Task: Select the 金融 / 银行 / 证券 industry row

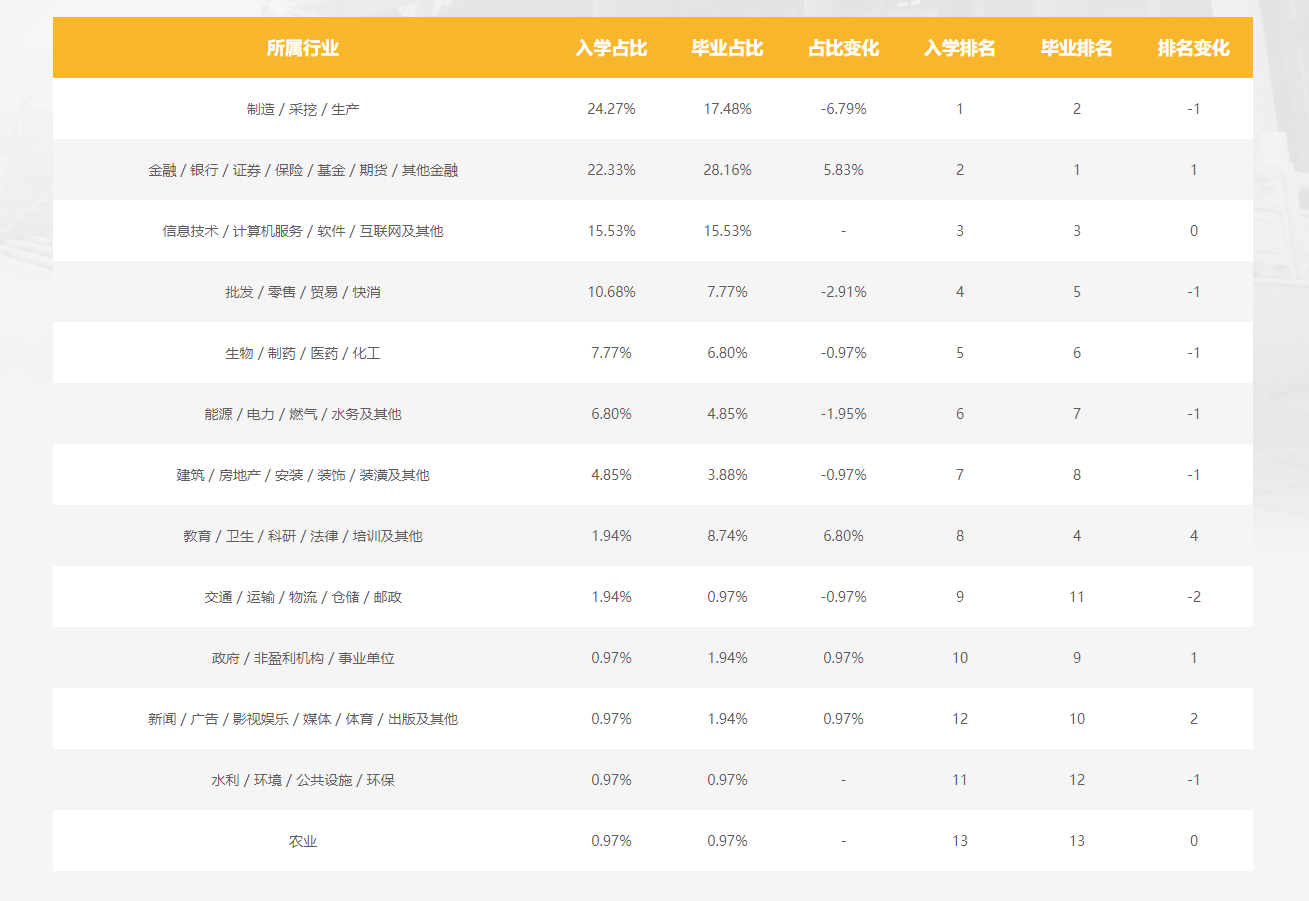Action: point(303,170)
